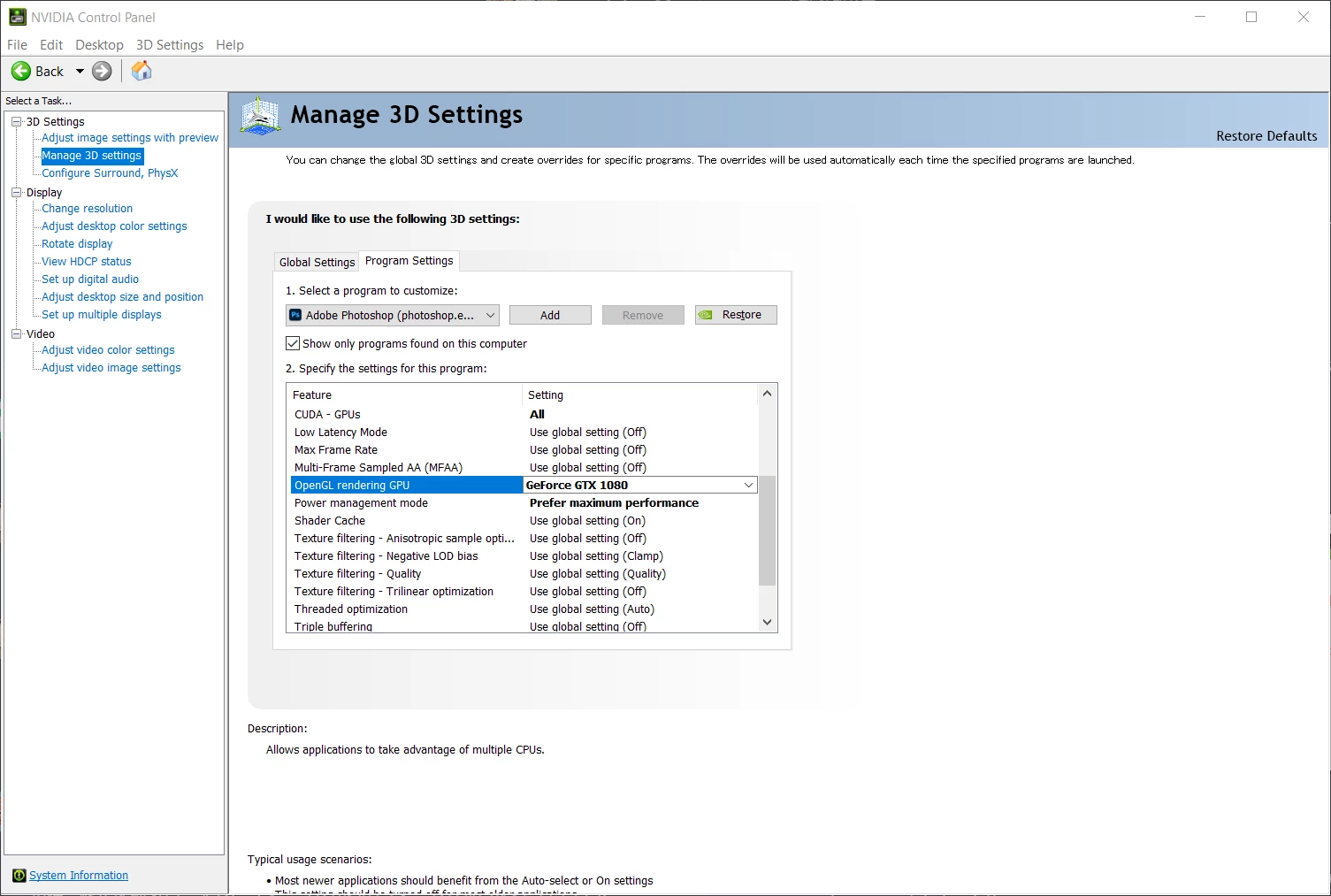The image size is (1331, 896).
Task: Click the CUDA setting value All
Action: coord(537,414)
